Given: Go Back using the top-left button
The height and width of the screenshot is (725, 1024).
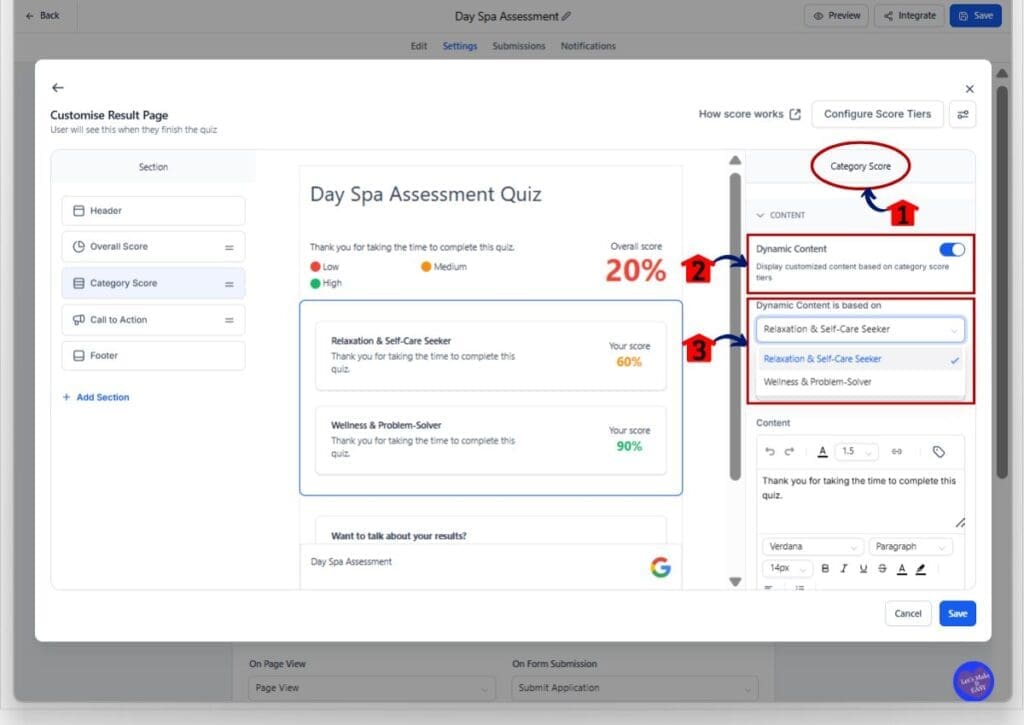Looking at the screenshot, I should 42,16.
